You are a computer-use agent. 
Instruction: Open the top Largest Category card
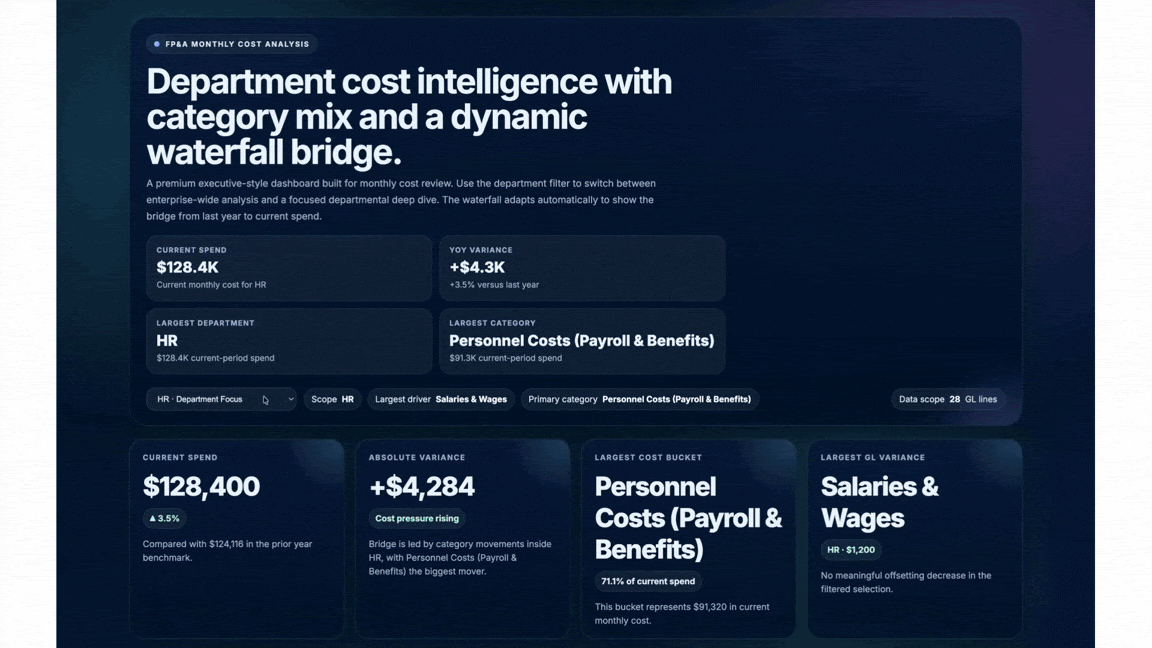581,341
